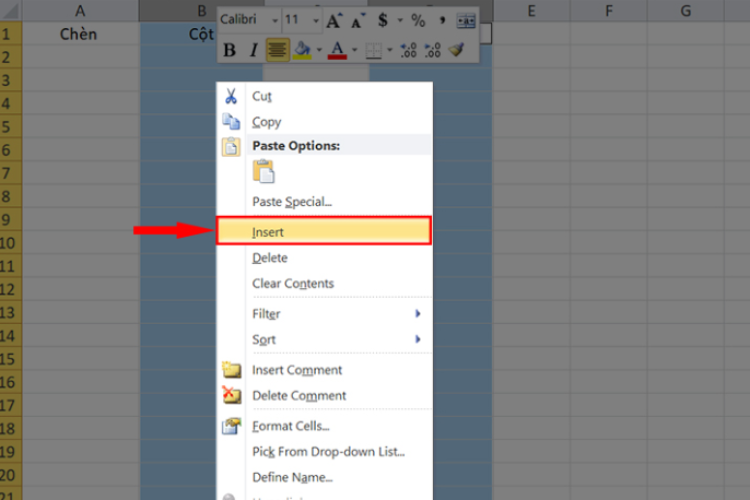Screen dimensions: 750x500
Task: Open the fill color dropdown arrow
Action: point(319,50)
